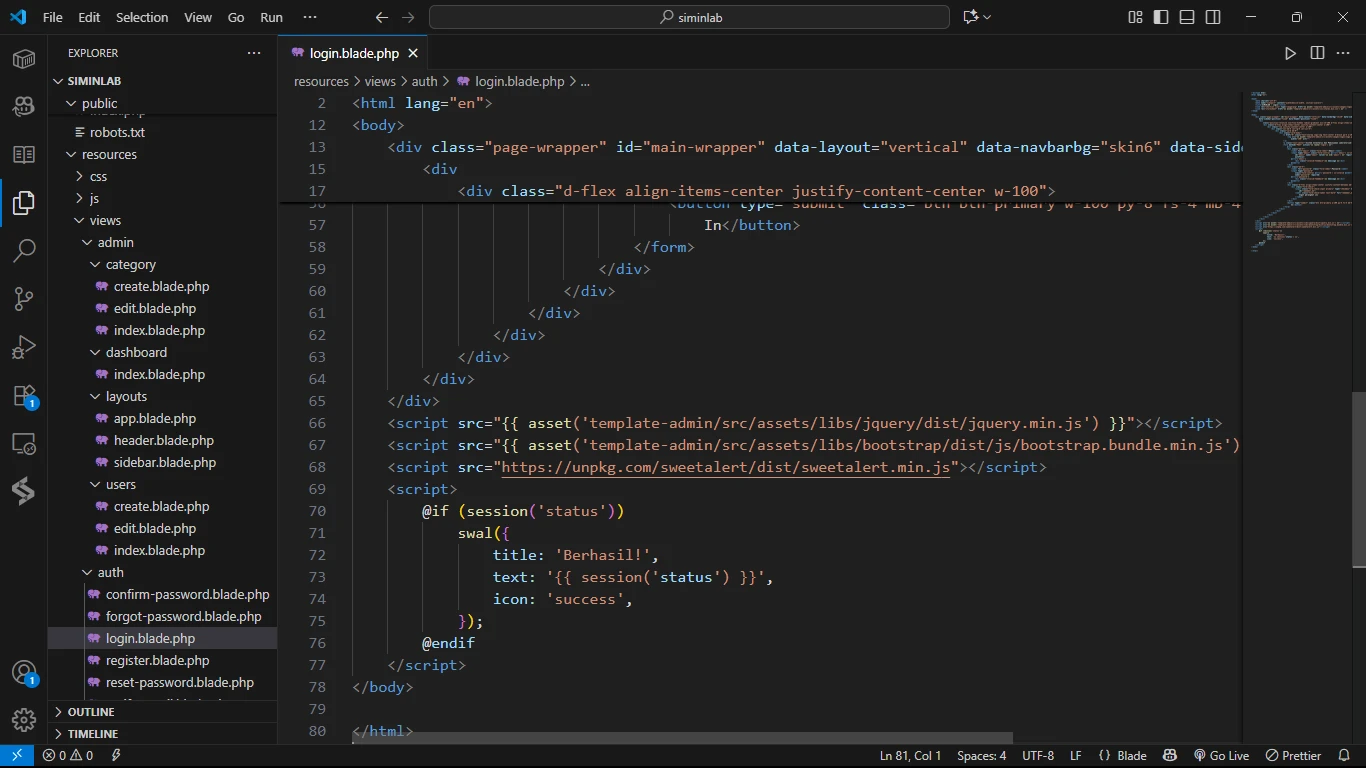
Task: Open the Run and Debug view
Action: pyautogui.click(x=24, y=347)
